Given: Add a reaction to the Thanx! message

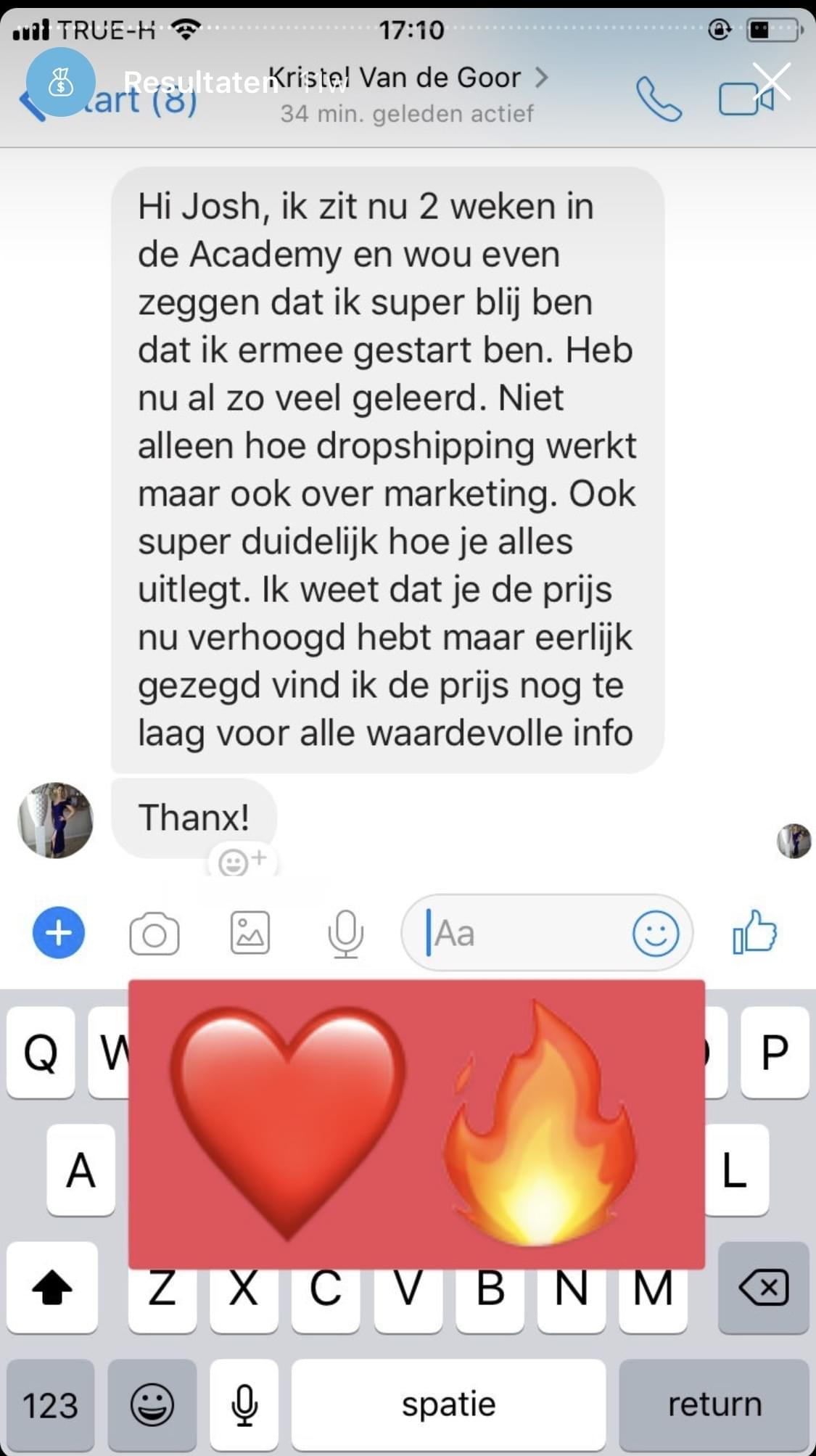Looking at the screenshot, I should [x=242, y=860].
